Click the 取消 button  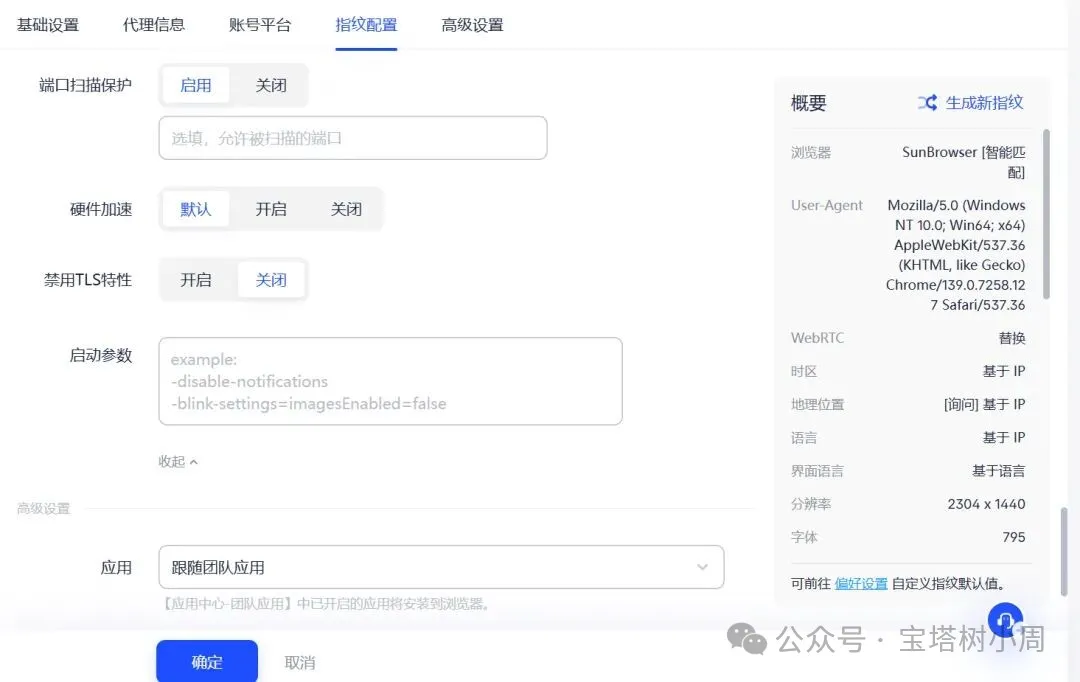pos(300,662)
